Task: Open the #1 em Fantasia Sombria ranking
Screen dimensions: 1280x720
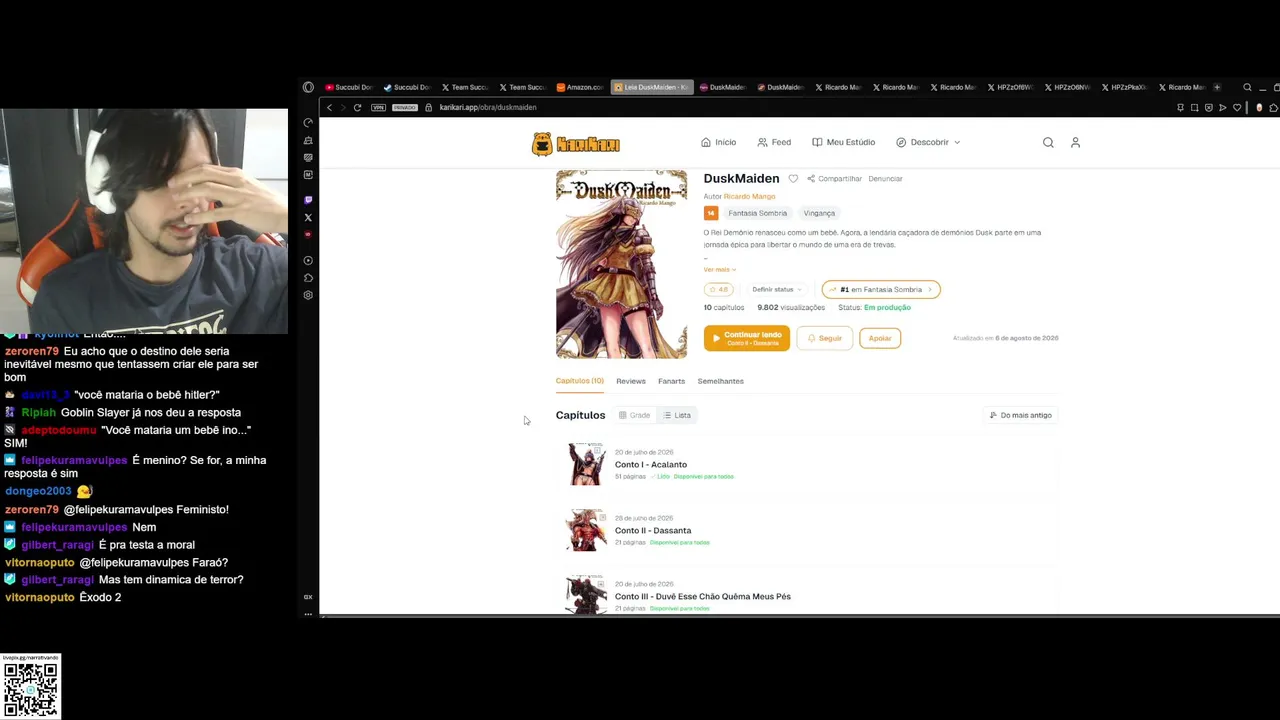Action: [x=881, y=289]
